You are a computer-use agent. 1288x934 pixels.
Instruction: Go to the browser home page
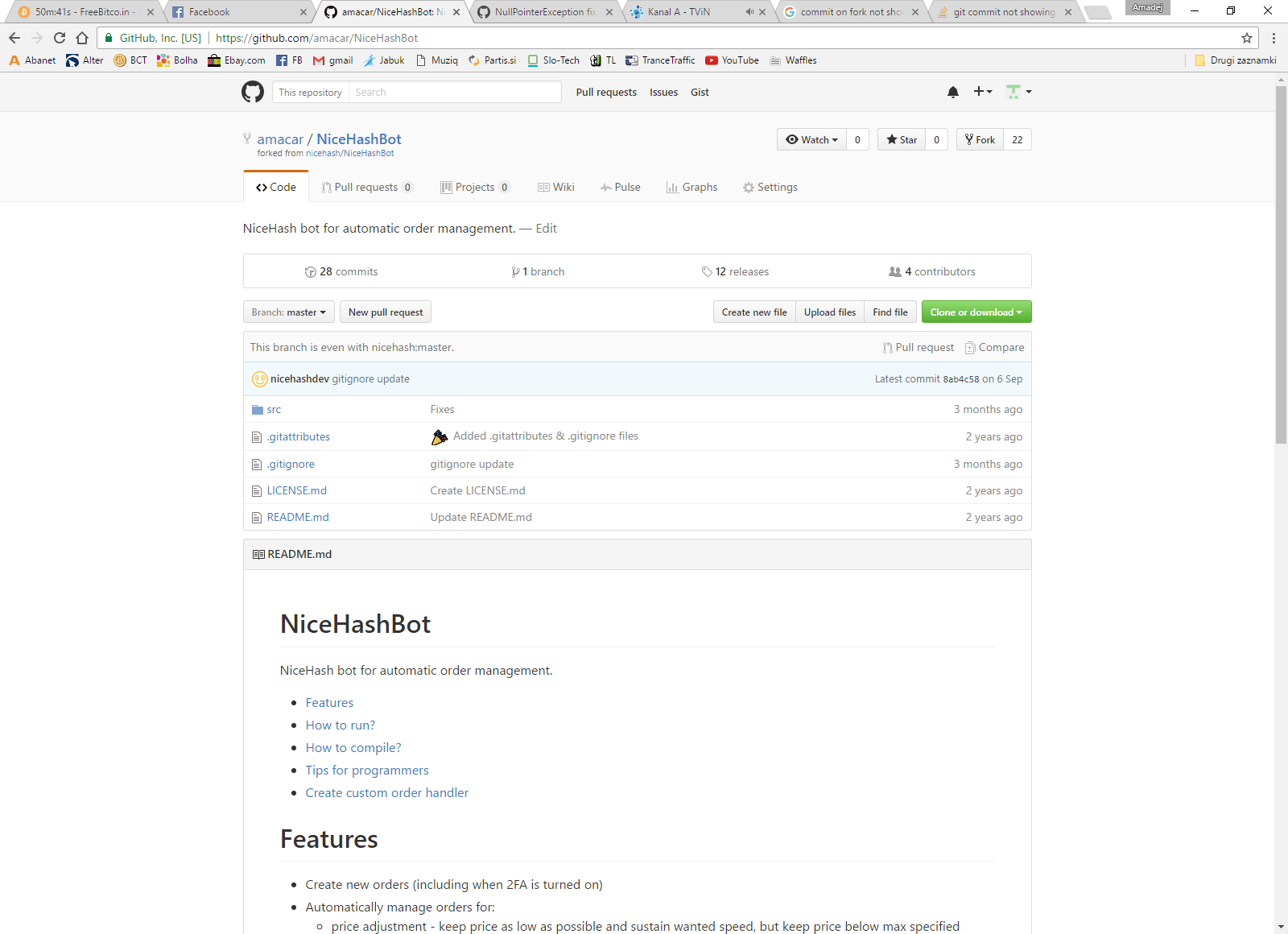click(82, 38)
